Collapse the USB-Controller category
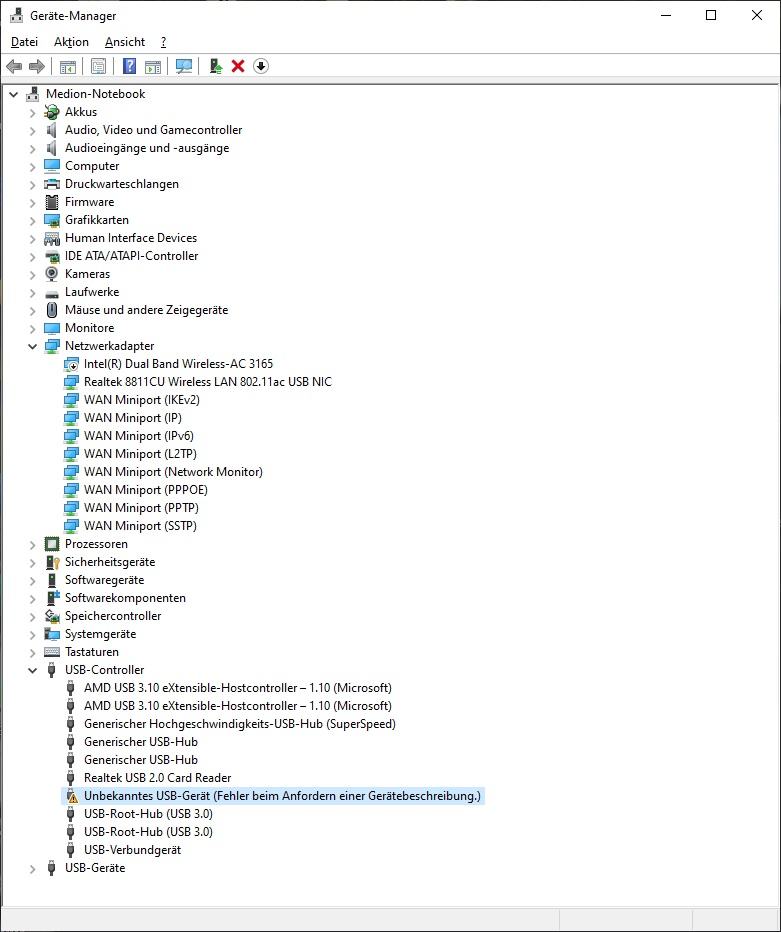Image resolution: width=781 pixels, height=932 pixels. pyautogui.click(x=32, y=670)
